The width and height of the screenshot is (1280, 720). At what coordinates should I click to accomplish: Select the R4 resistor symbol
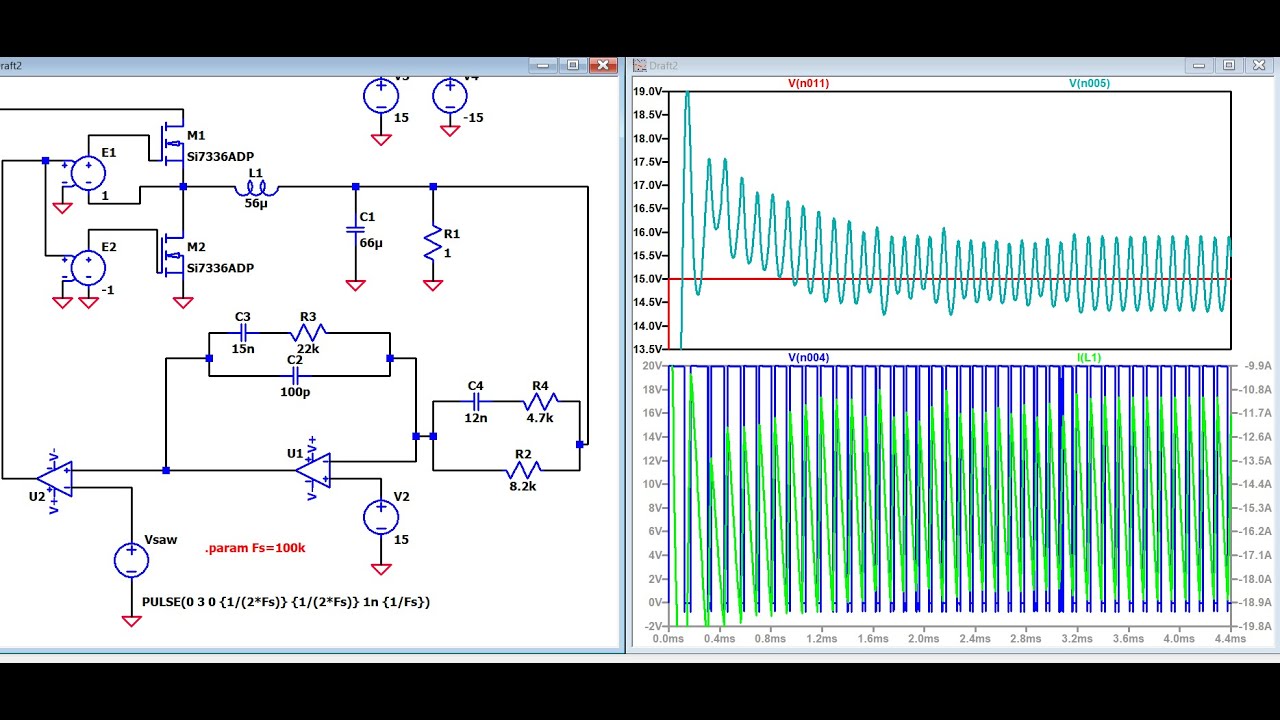tap(540, 402)
